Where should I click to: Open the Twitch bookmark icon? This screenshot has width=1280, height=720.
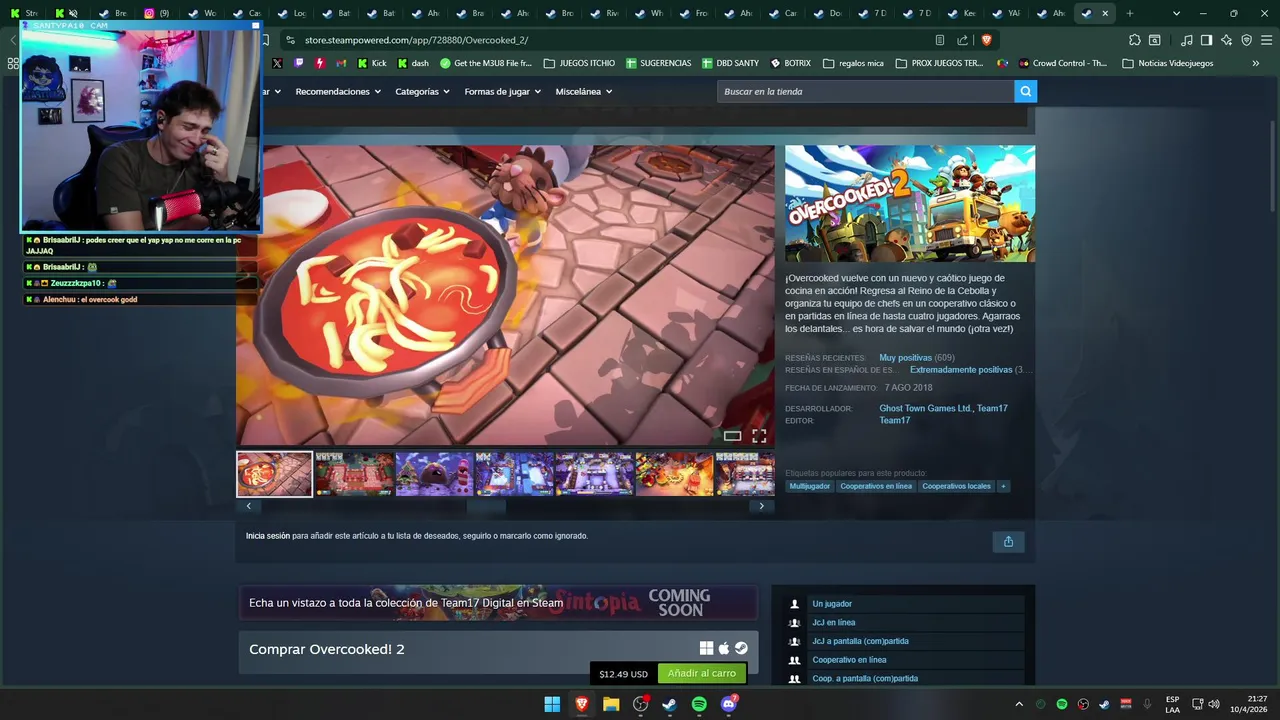298,63
